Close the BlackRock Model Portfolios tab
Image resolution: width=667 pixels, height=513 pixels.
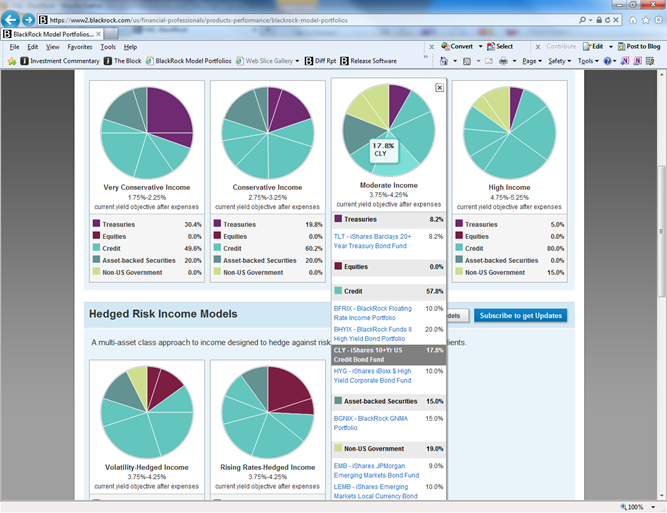[x=98, y=34]
